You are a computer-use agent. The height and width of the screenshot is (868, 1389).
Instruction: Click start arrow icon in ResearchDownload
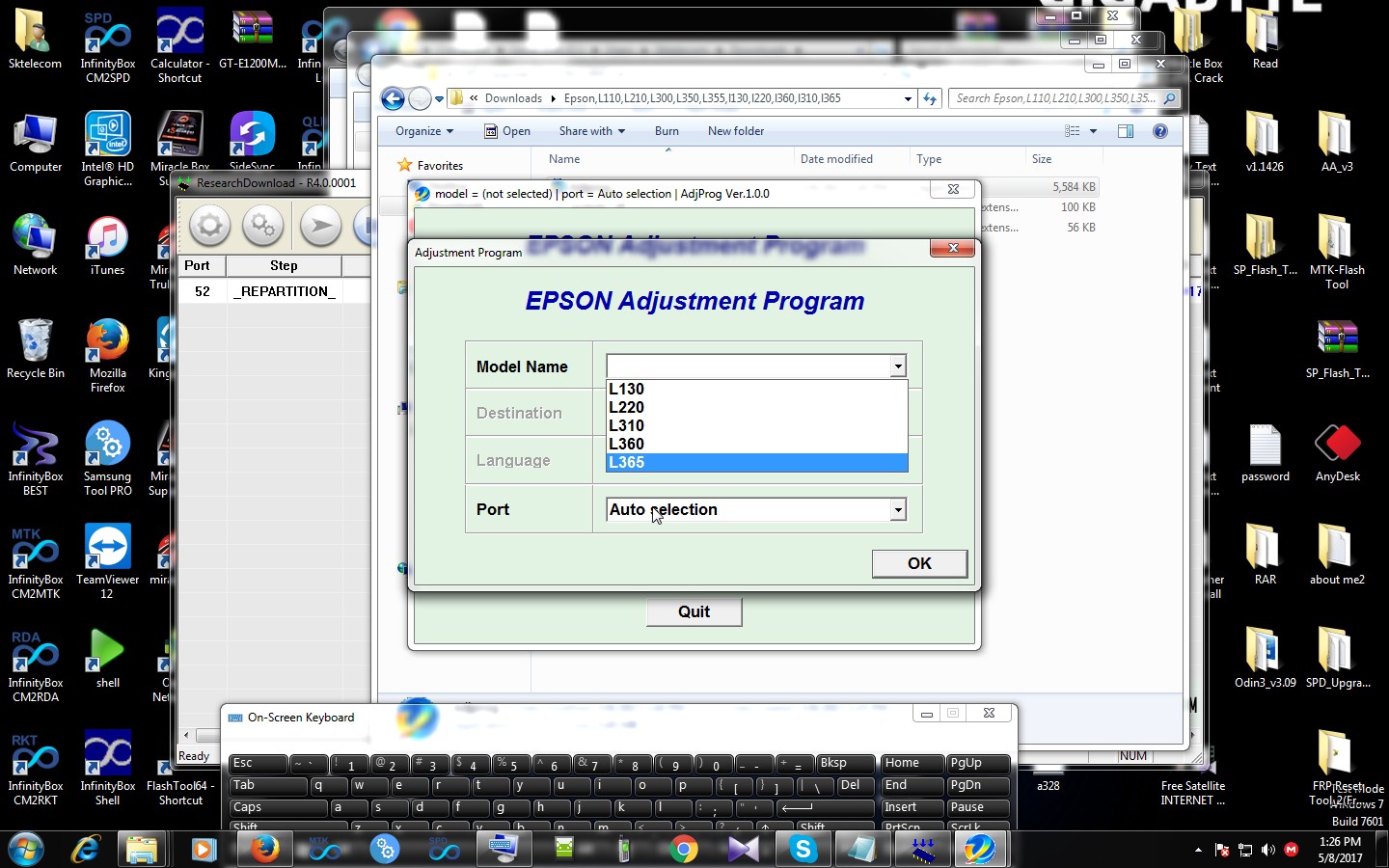[x=320, y=227]
